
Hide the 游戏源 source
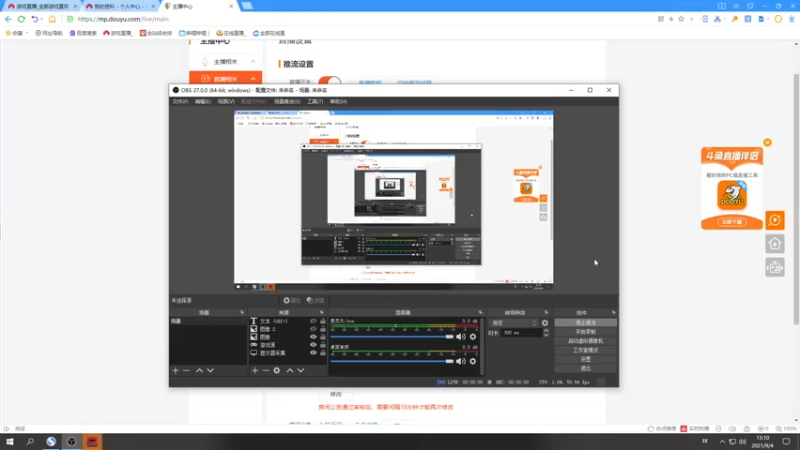[313, 345]
